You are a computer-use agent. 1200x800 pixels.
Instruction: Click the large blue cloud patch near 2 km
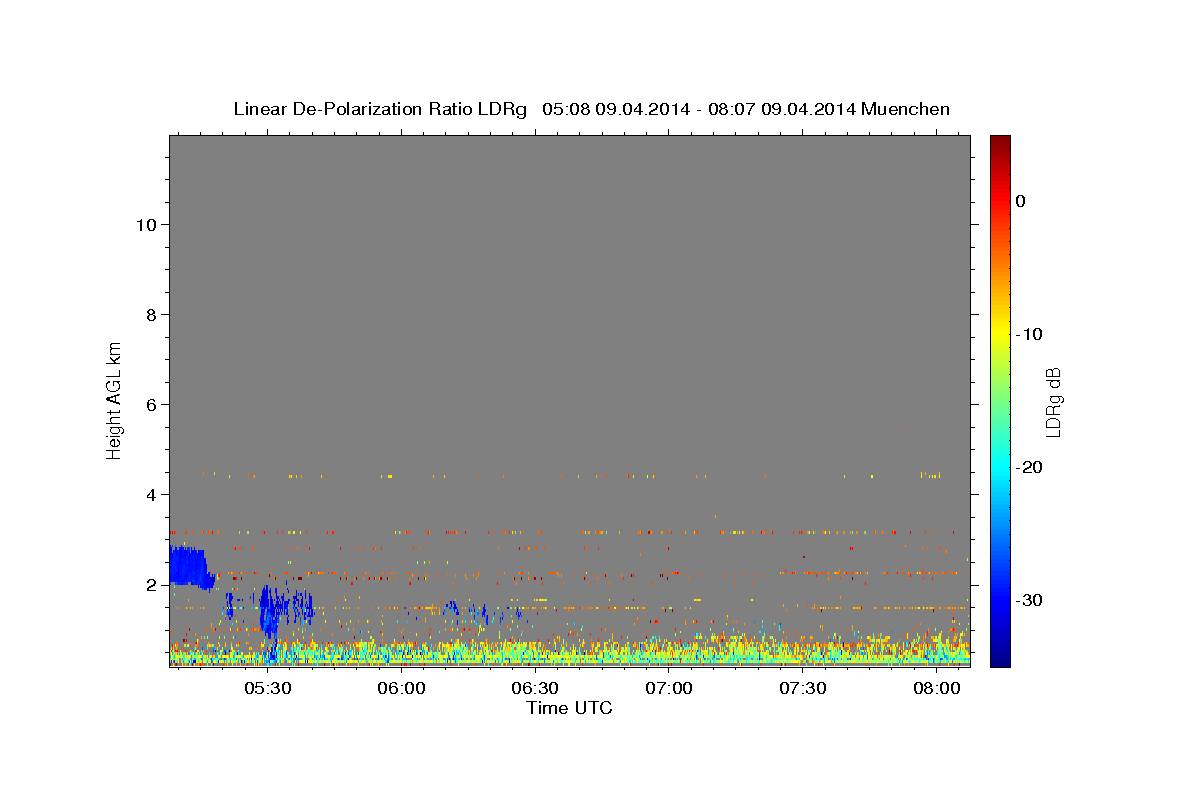(188, 568)
